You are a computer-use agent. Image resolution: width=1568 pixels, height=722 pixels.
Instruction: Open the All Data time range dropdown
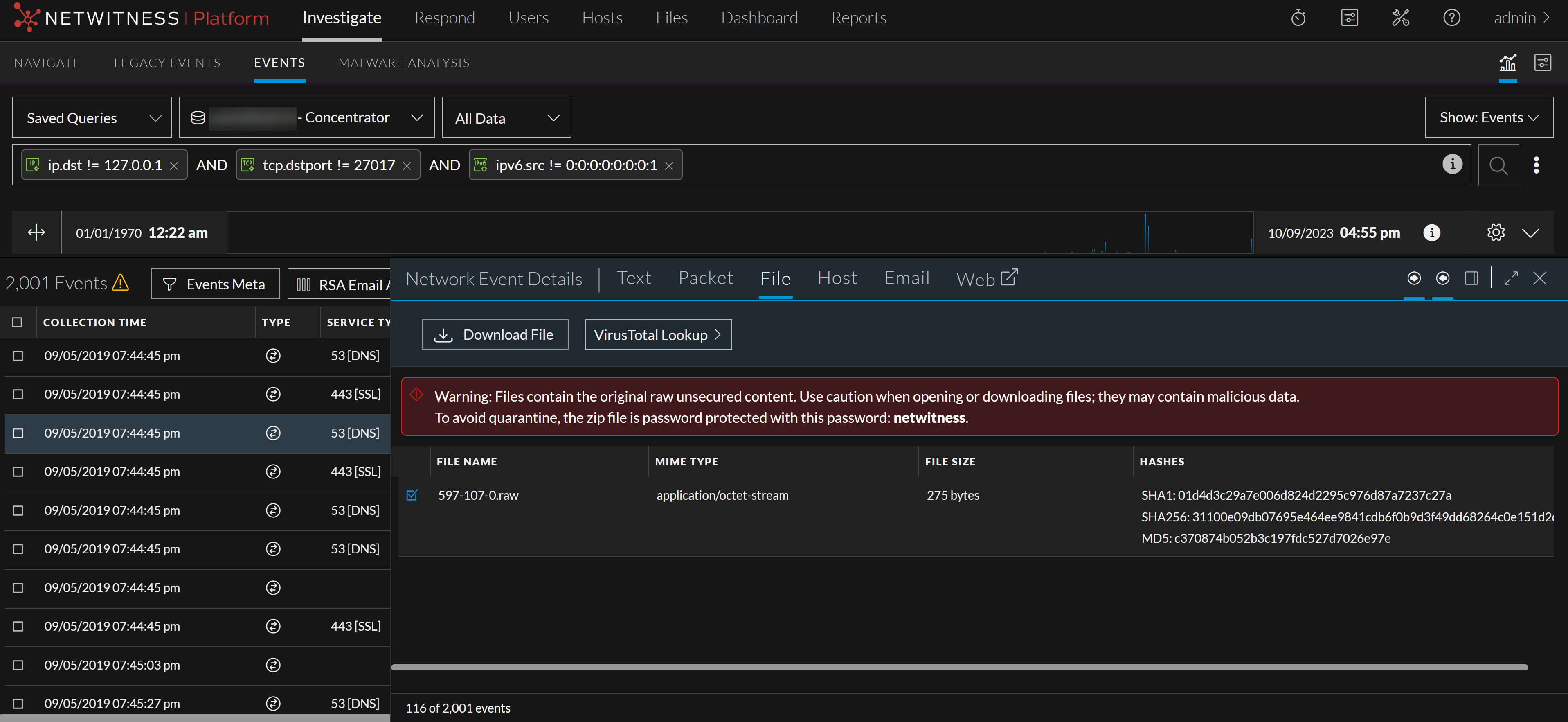click(506, 117)
